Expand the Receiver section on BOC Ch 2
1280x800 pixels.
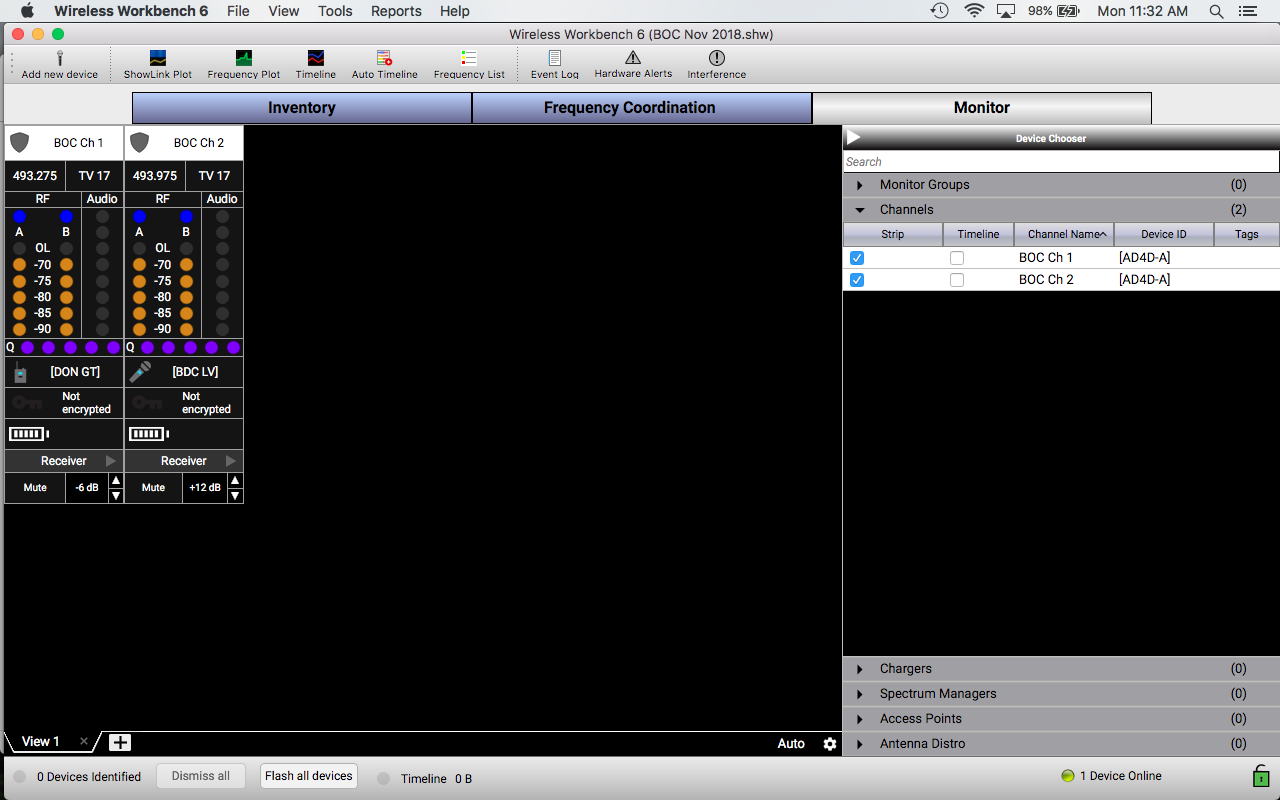231,461
